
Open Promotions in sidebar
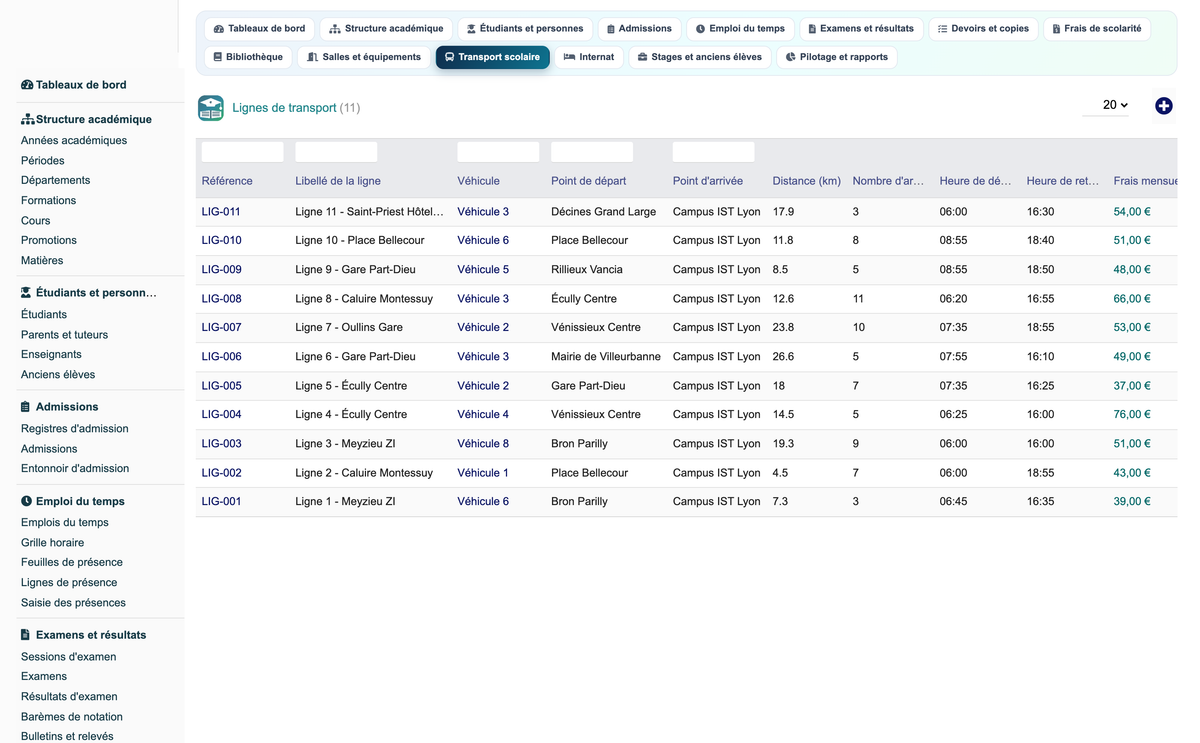click(49, 241)
